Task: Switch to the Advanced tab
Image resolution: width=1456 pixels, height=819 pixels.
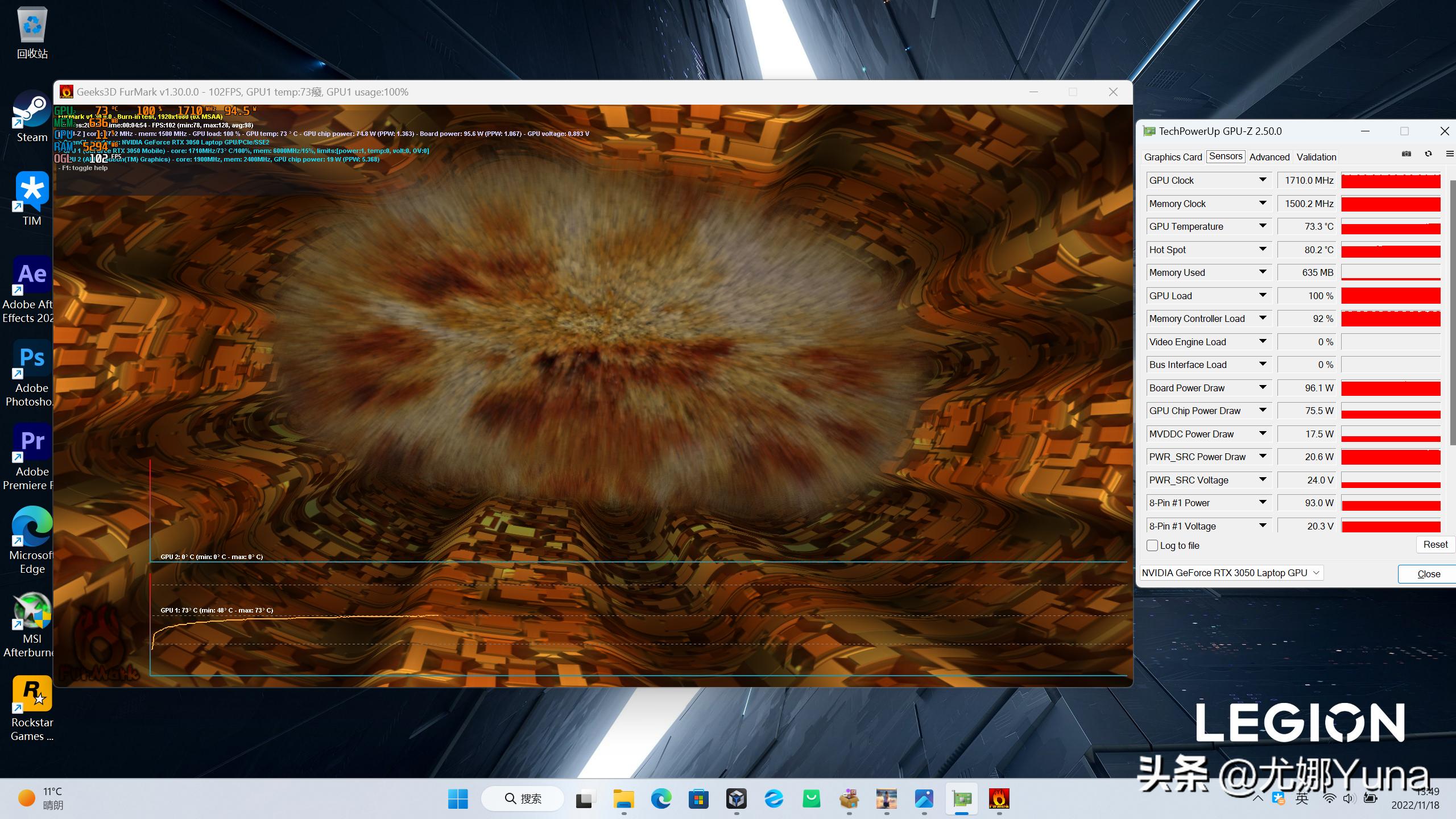Action: pyautogui.click(x=1269, y=157)
